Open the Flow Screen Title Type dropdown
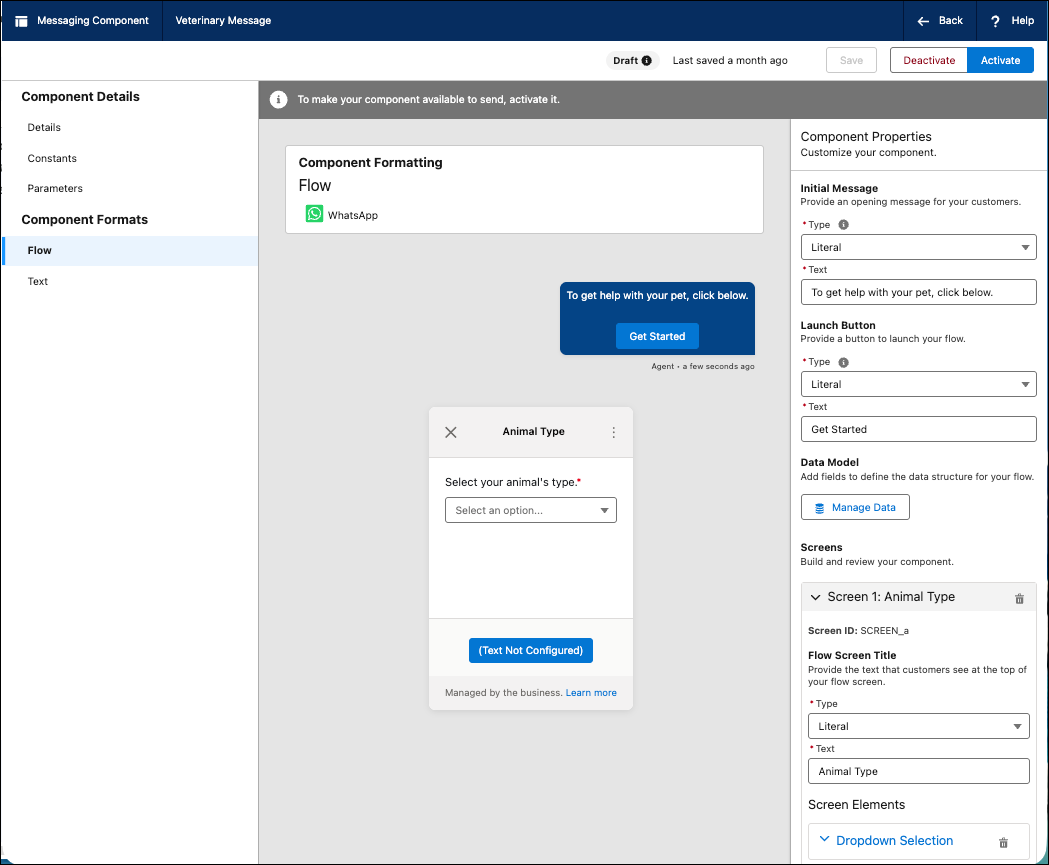The height and width of the screenshot is (865, 1049). click(919, 727)
